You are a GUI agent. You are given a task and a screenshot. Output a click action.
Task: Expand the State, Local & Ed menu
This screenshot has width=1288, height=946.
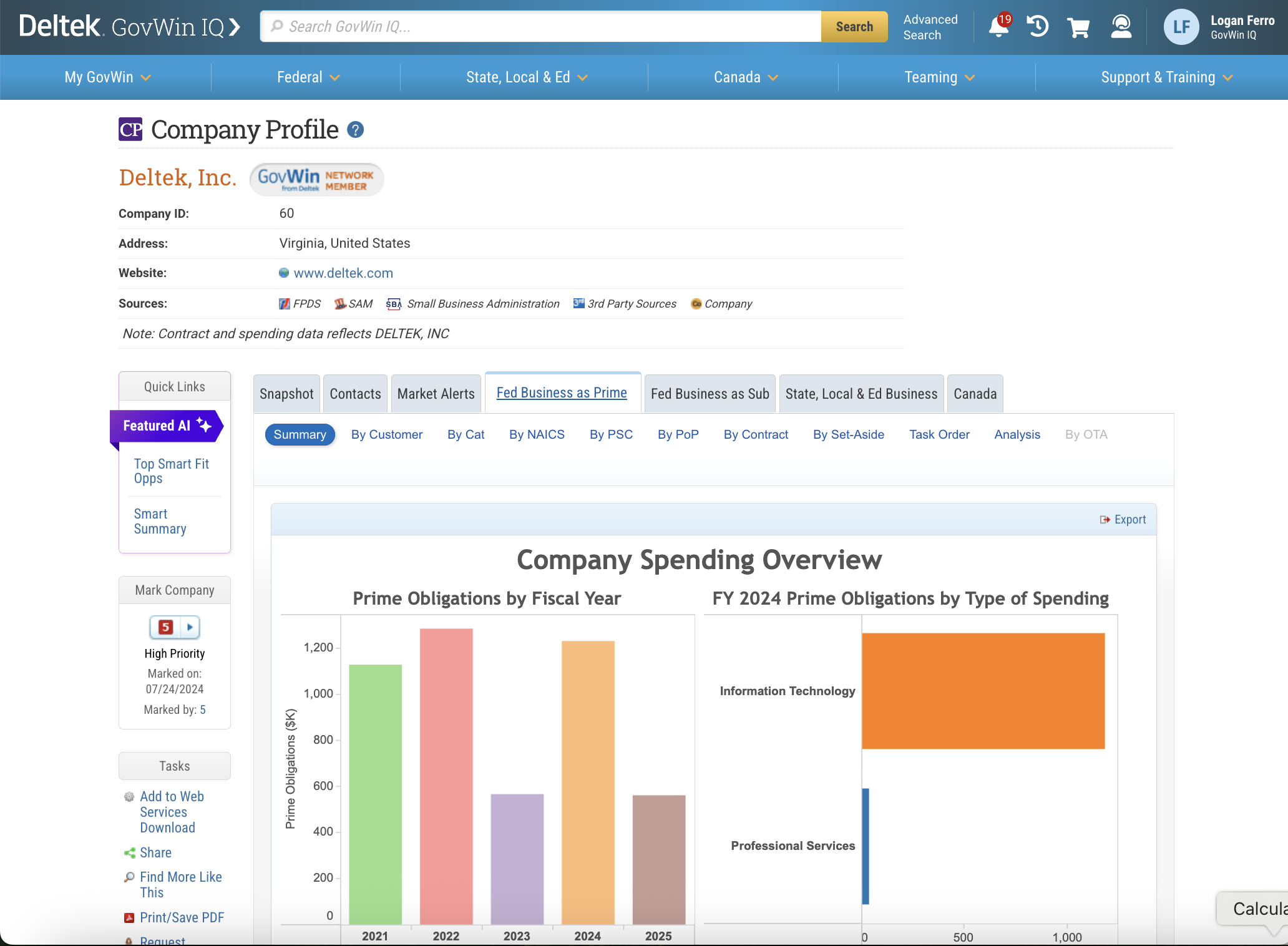tap(527, 77)
